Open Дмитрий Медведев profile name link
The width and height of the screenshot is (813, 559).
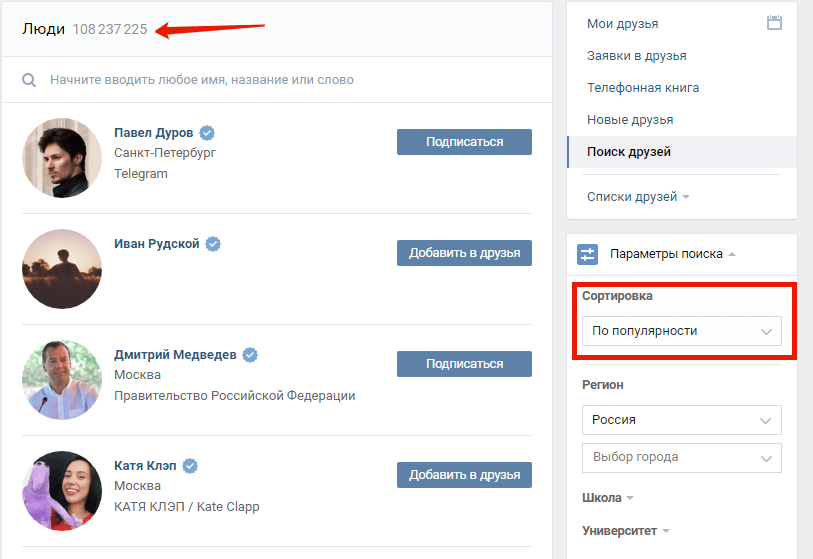point(175,355)
